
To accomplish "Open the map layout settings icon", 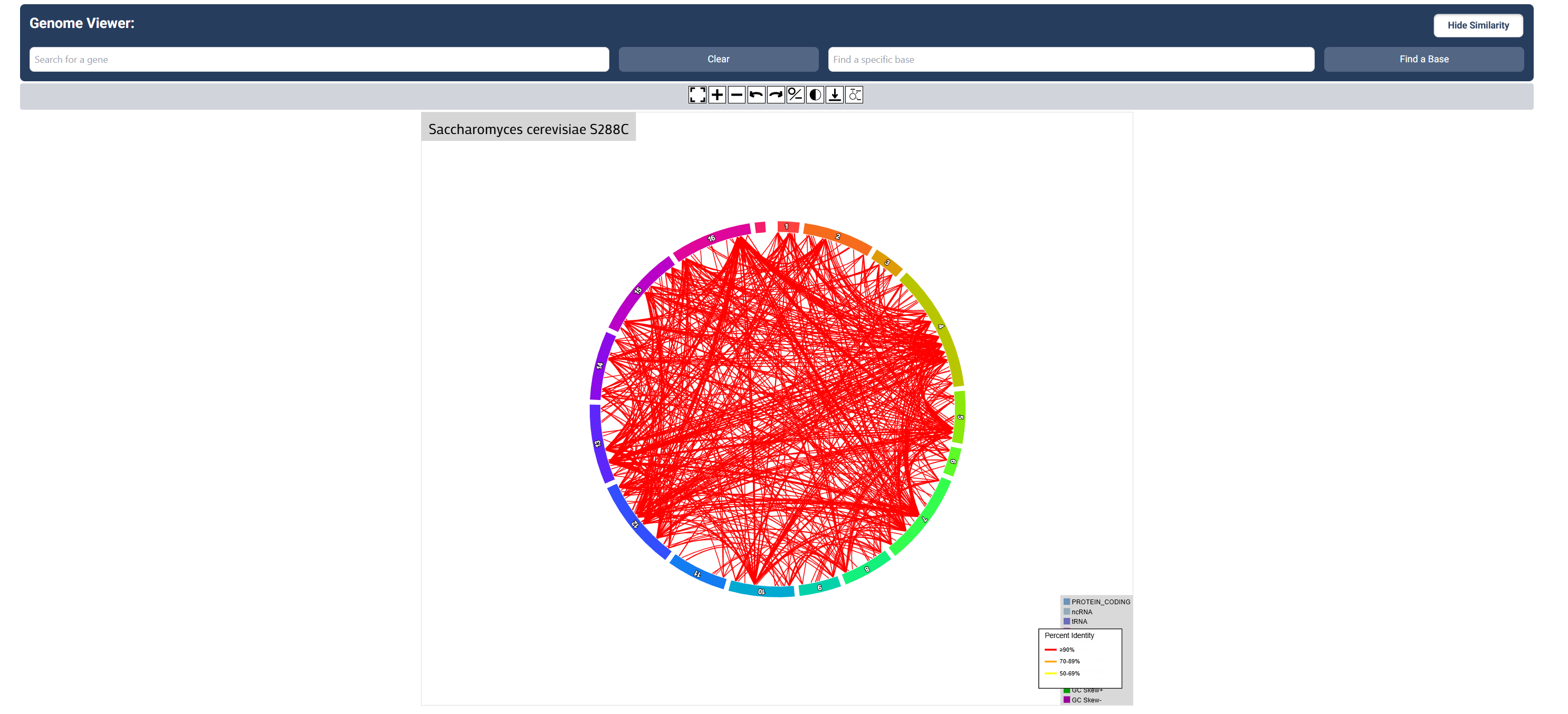I will [x=854, y=94].
